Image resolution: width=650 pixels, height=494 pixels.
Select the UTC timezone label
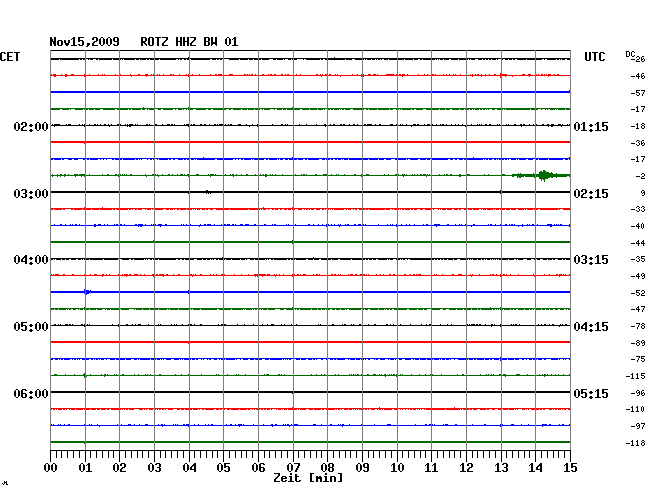594,57
